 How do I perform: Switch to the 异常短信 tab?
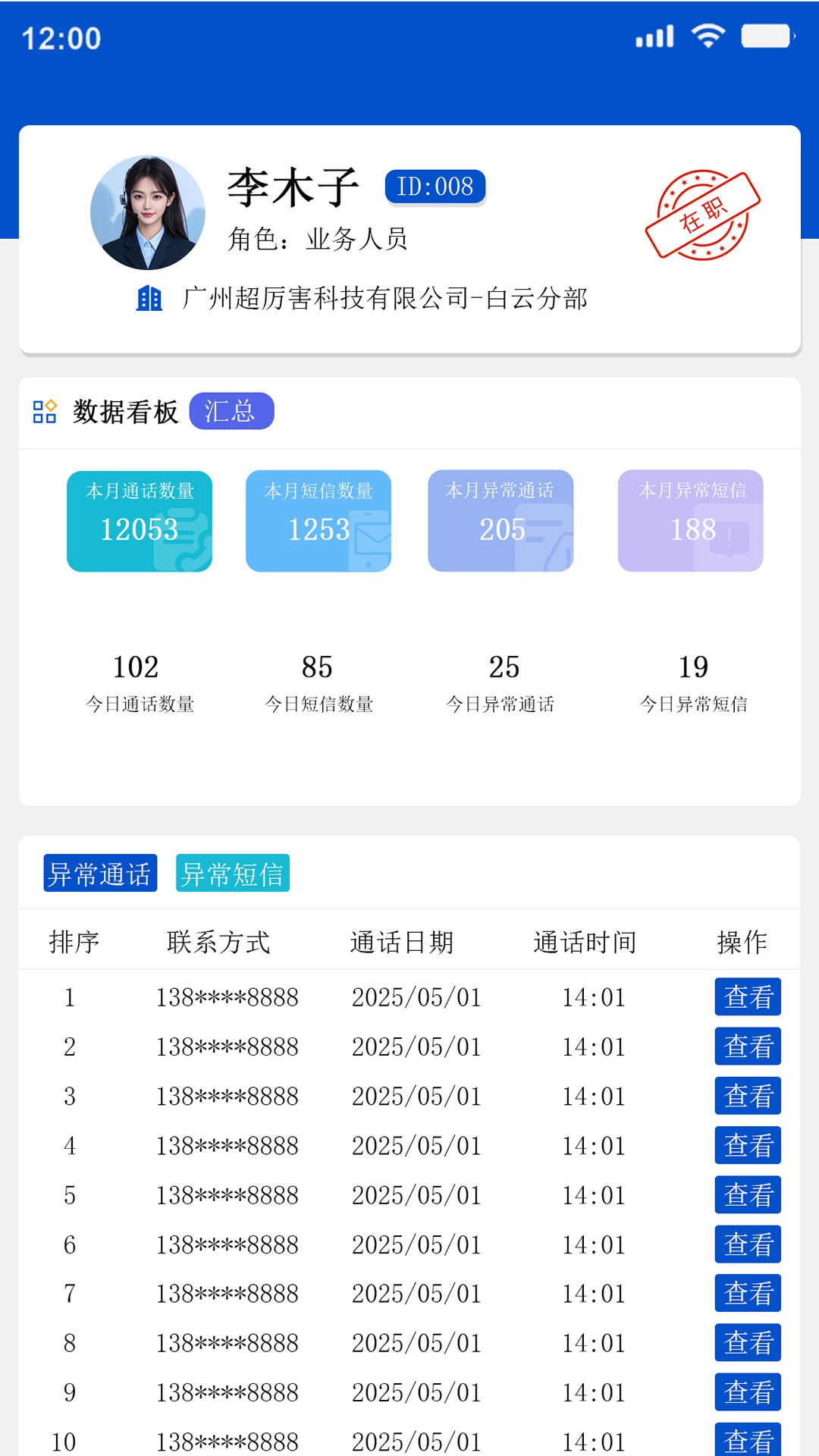(233, 873)
